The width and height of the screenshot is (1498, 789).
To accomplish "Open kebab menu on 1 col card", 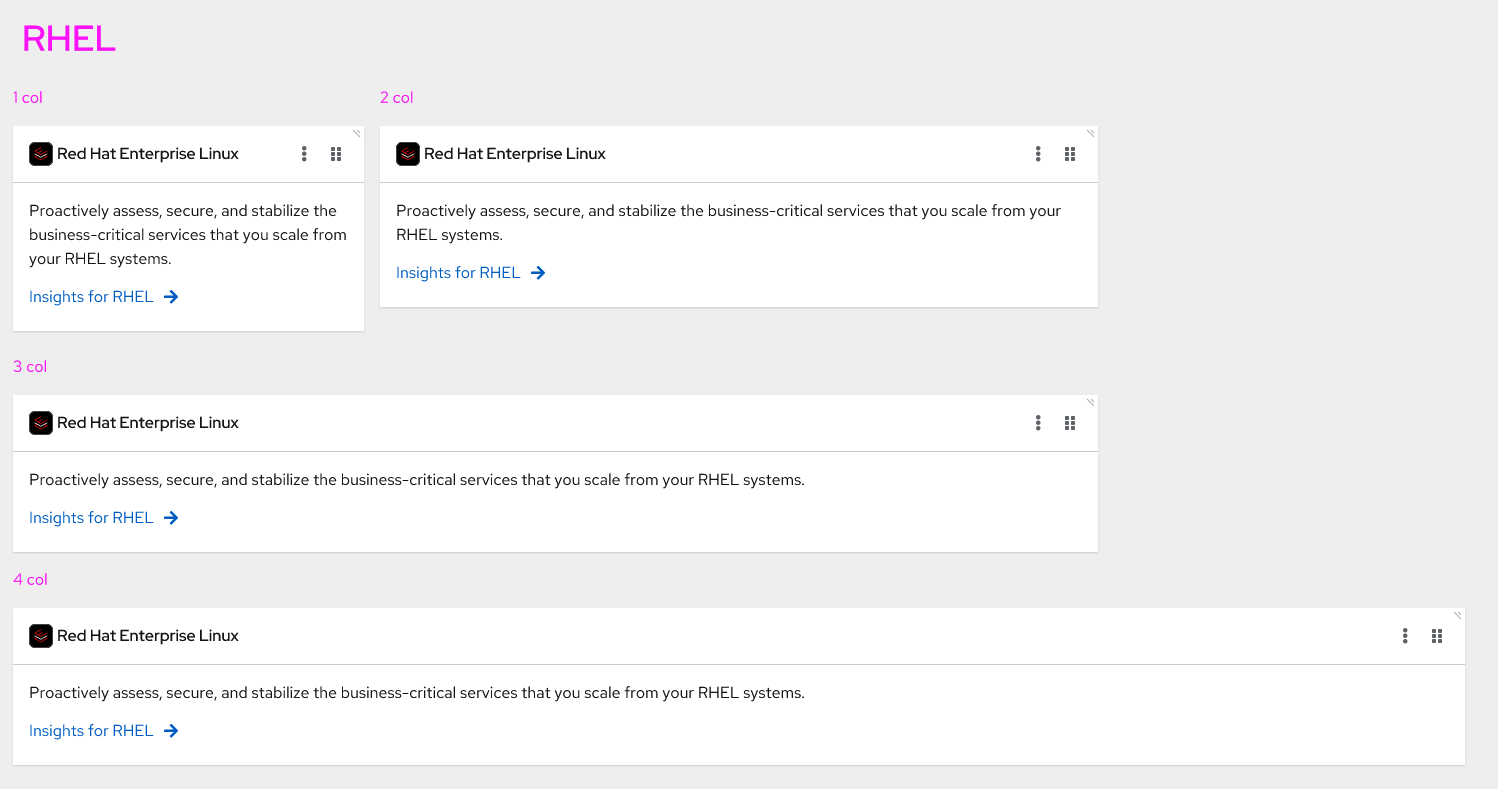I will pyautogui.click(x=304, y=154).
